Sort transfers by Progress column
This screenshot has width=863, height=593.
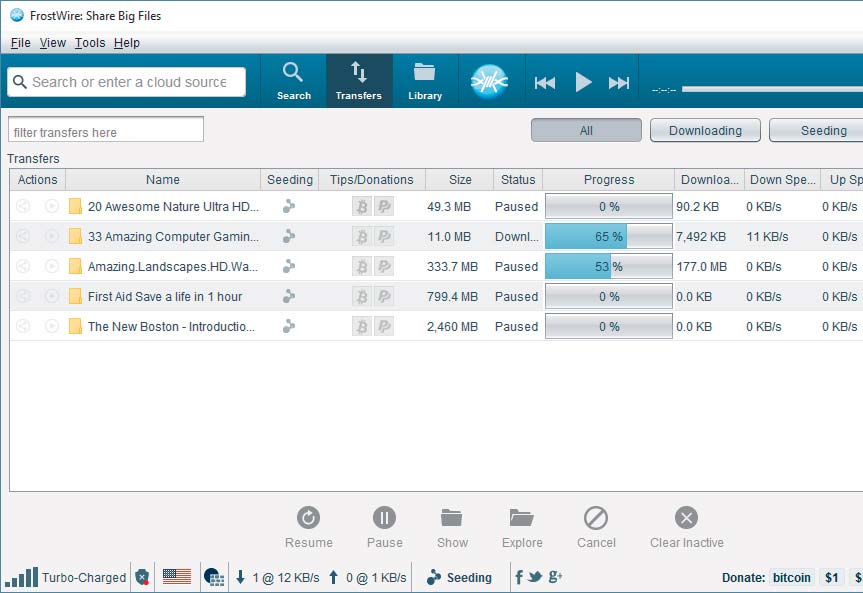[x=609, y=179]
